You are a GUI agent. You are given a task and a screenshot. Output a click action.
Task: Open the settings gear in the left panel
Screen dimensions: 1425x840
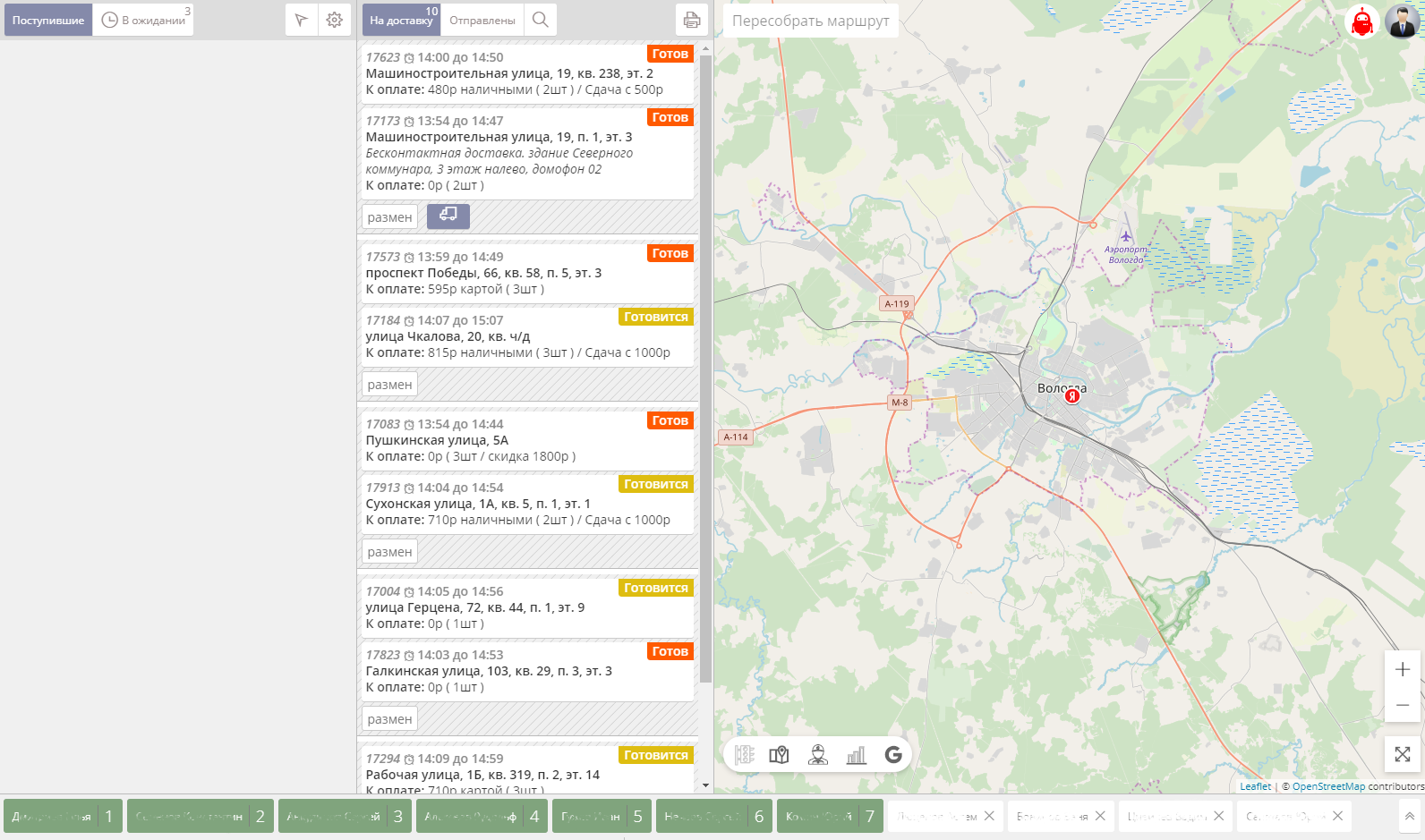pos(334,20)
